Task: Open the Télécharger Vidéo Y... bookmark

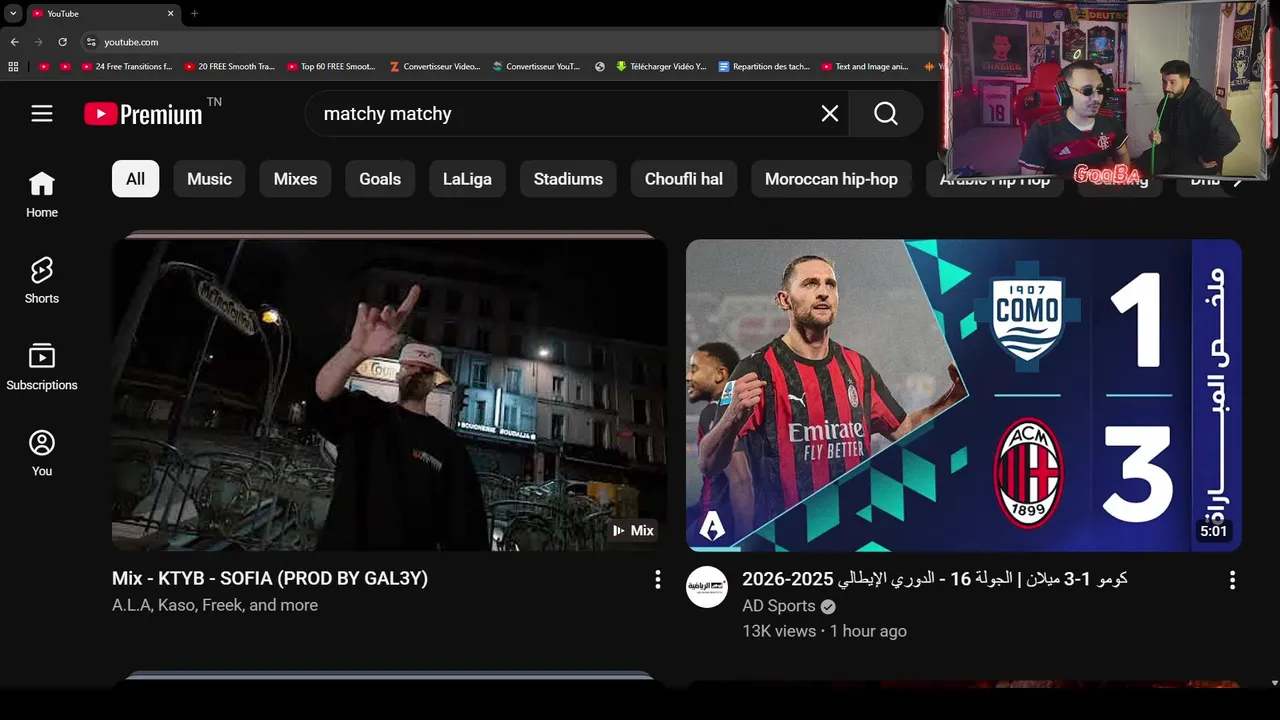Action: click(661, 67)
